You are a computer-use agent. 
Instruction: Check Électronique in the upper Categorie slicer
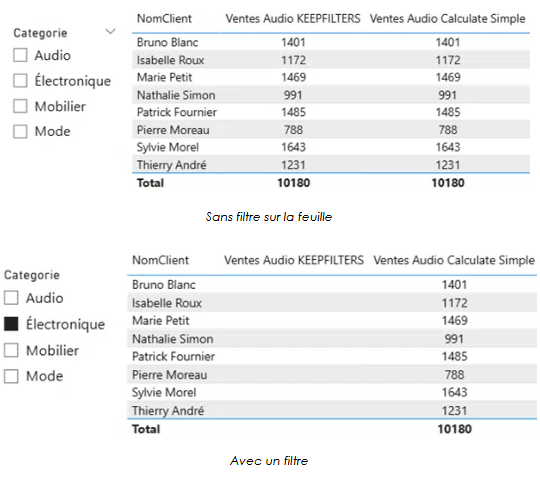tap(20, 81)
